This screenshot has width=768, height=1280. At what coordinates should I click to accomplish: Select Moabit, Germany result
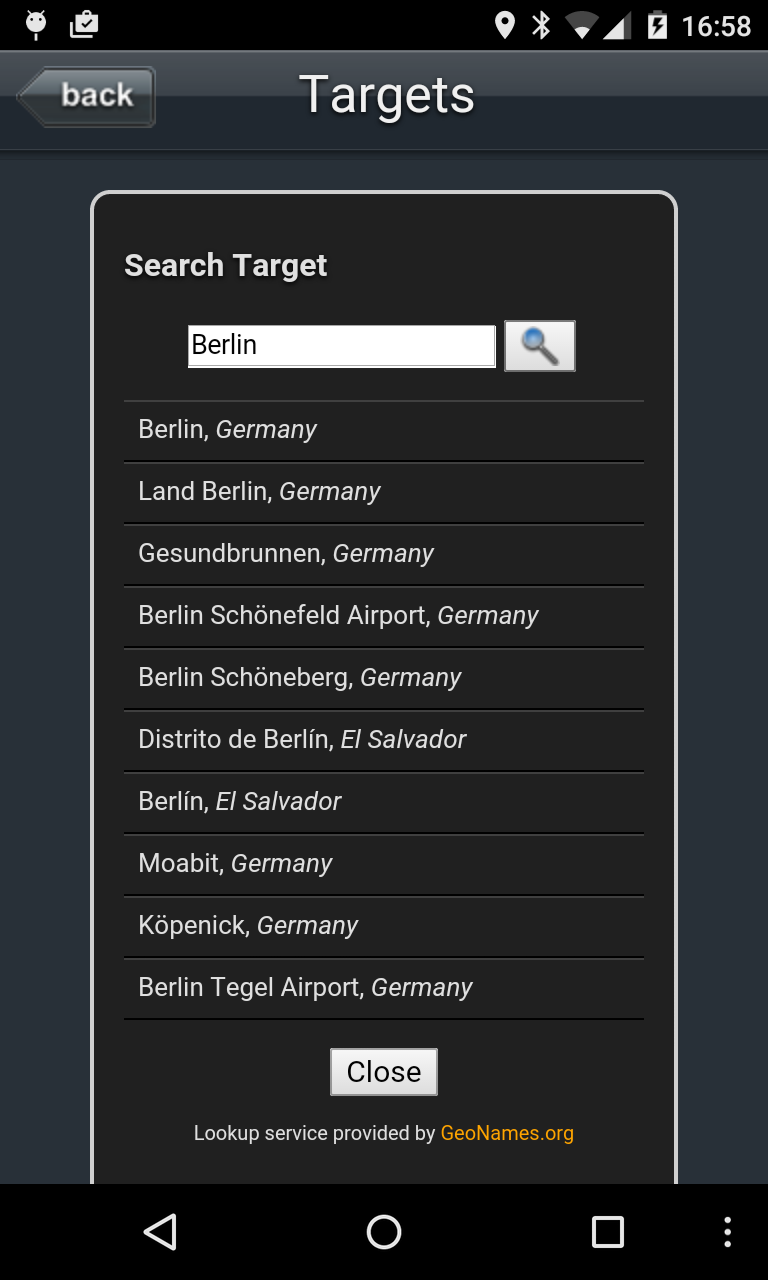click(384, 864)
